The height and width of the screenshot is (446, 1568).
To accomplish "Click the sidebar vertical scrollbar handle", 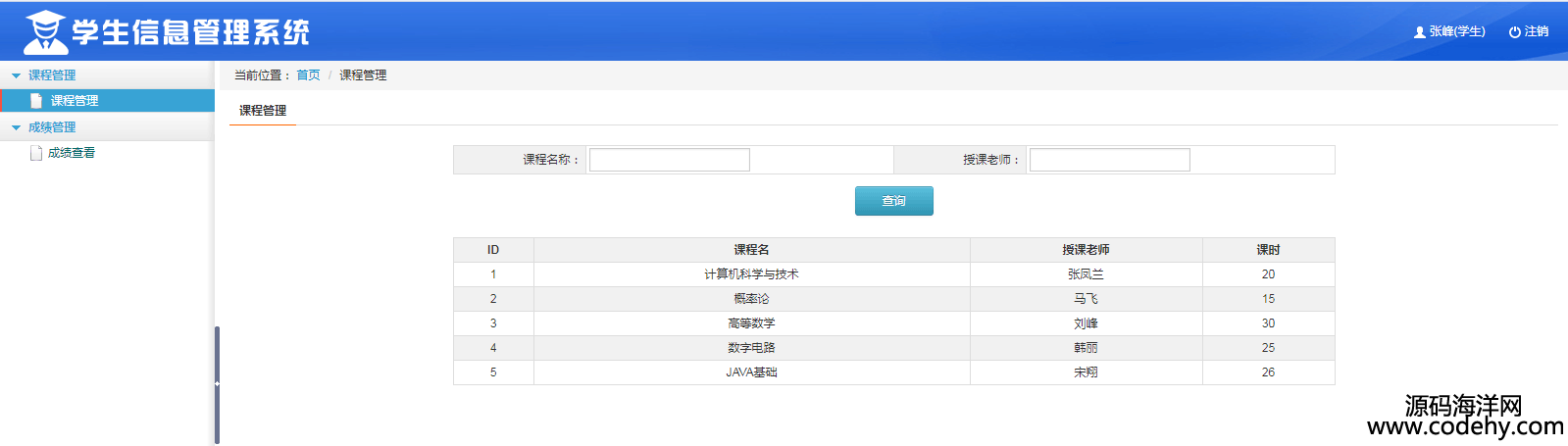I will pyautogui.click(x=217, y=384).
